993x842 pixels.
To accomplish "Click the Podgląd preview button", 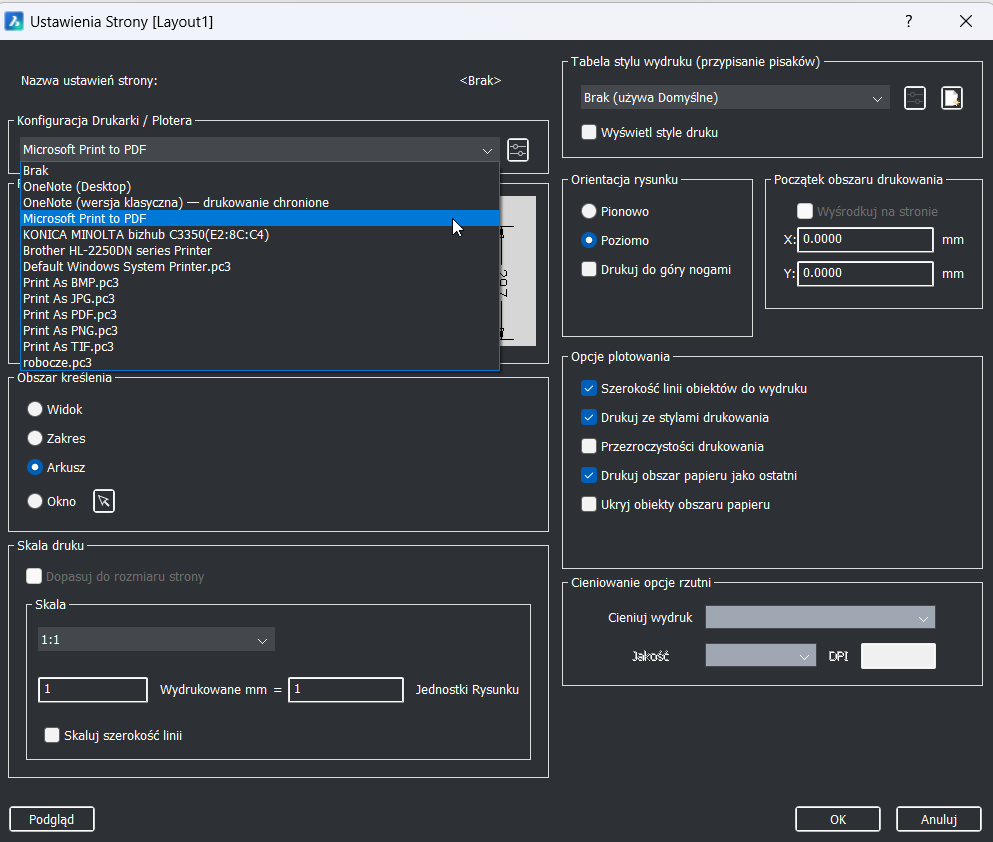I will coord(51,819).
